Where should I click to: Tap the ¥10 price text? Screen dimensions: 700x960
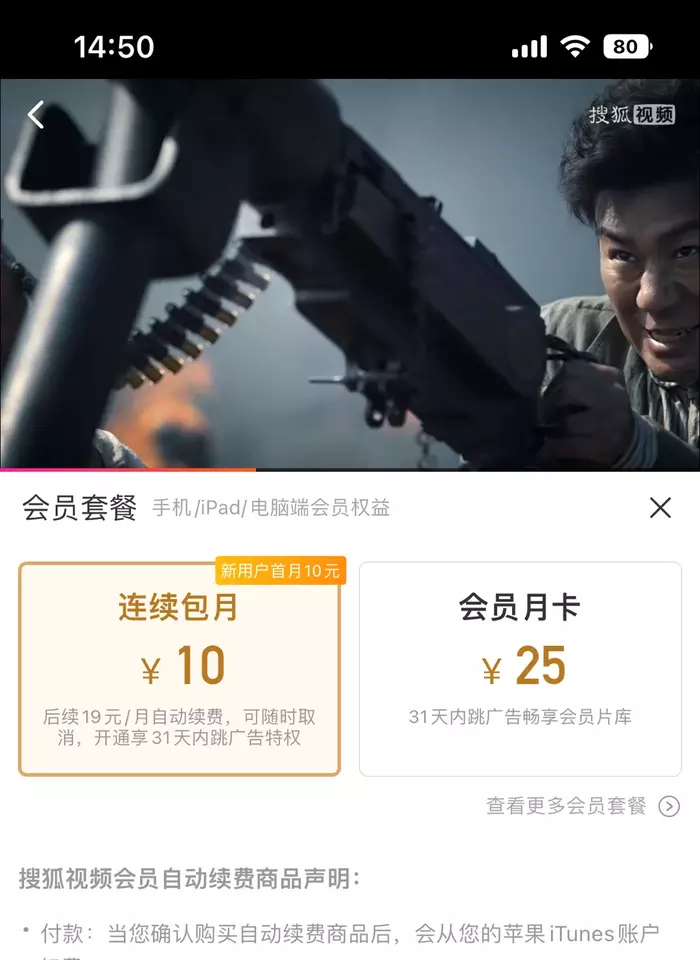[183, 666]
